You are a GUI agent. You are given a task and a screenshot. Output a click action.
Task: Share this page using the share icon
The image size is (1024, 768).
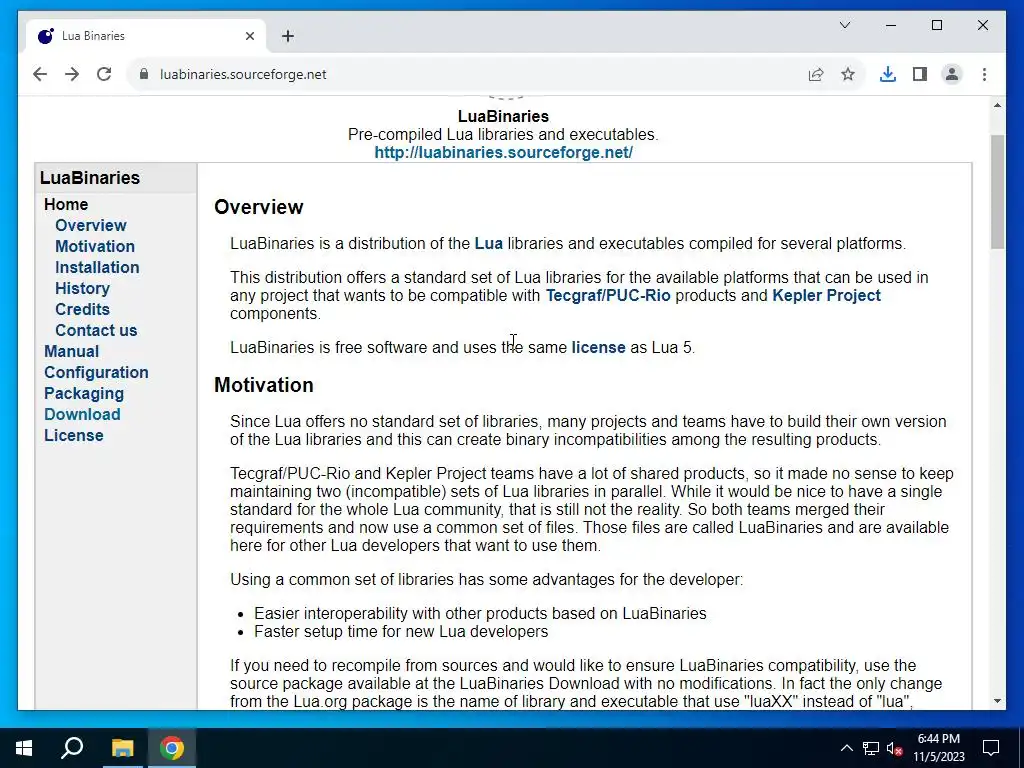pos(816,74)
